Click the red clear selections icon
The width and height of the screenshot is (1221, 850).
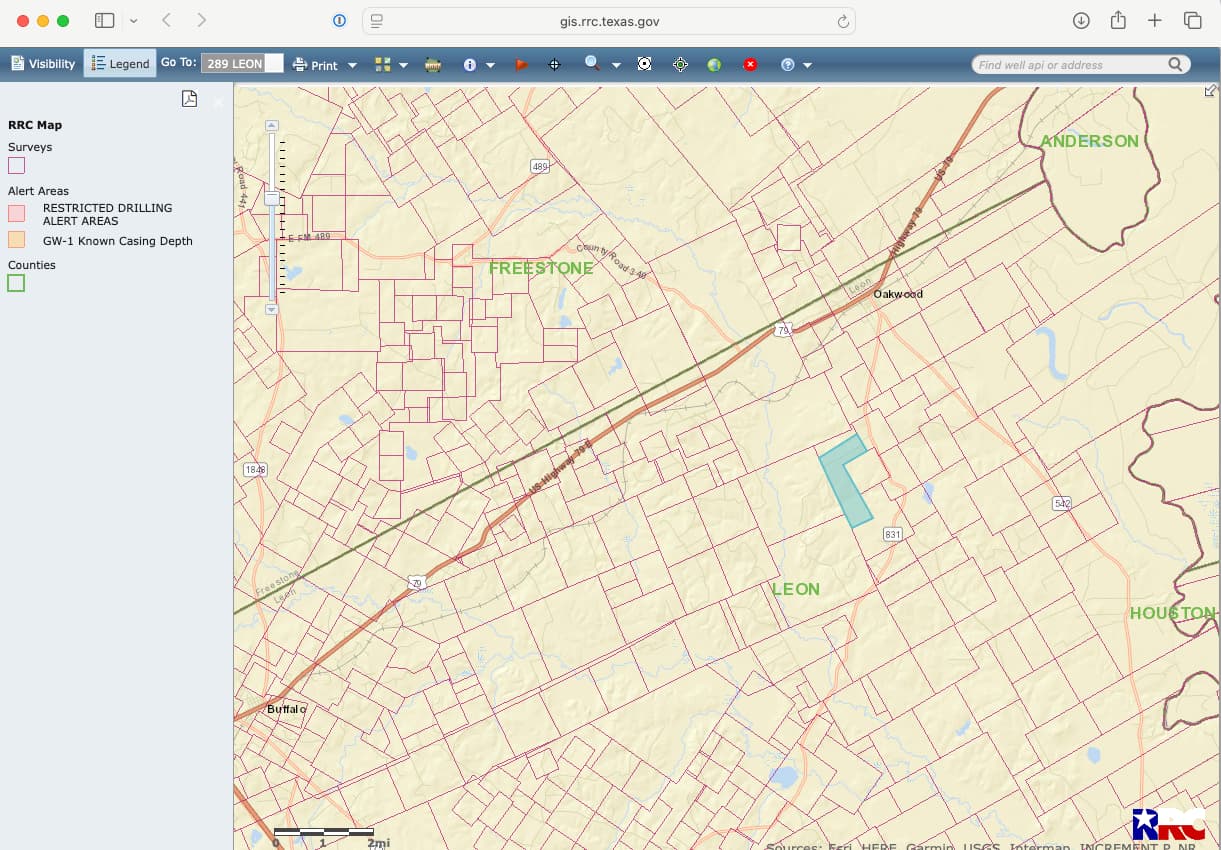(x=751, y=65)
